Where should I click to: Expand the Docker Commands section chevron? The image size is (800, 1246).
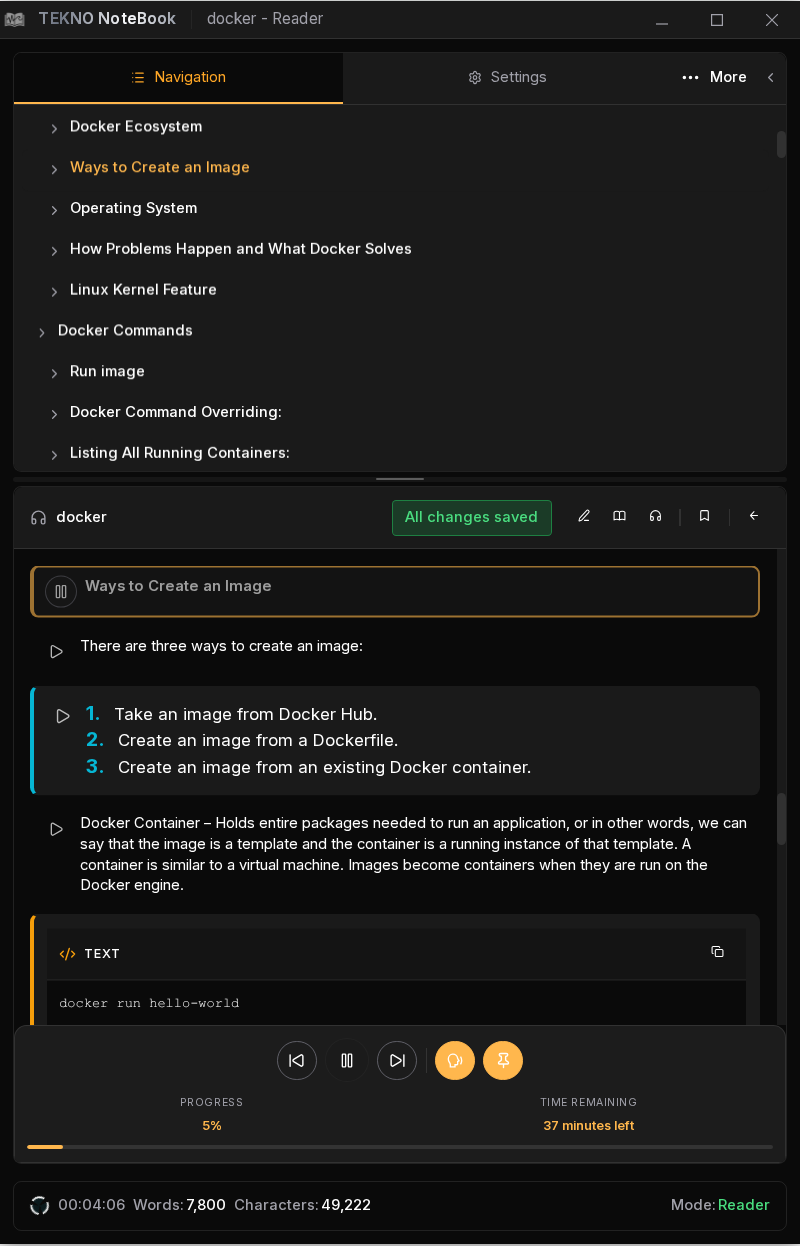(x=42, y=332)
